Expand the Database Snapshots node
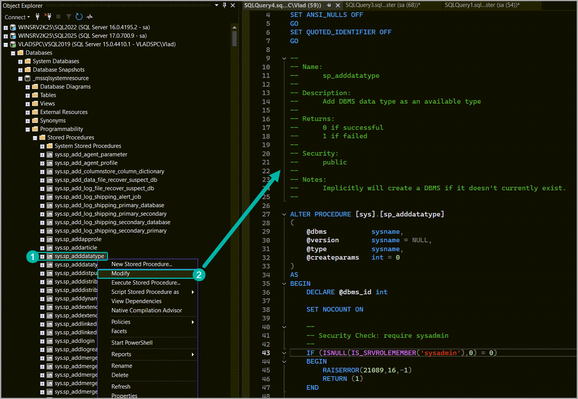578x399 pixels. (x=20, y=70)
